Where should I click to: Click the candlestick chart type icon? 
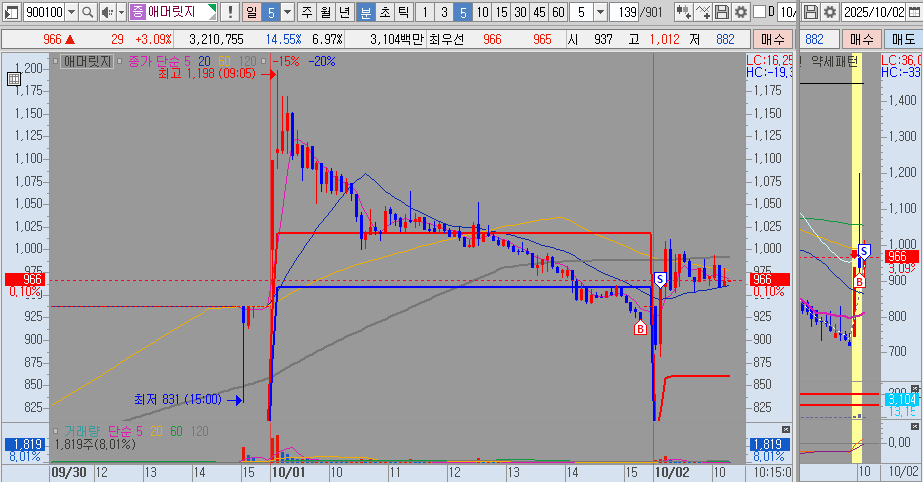pyautogui.click(x=683, y=12)
